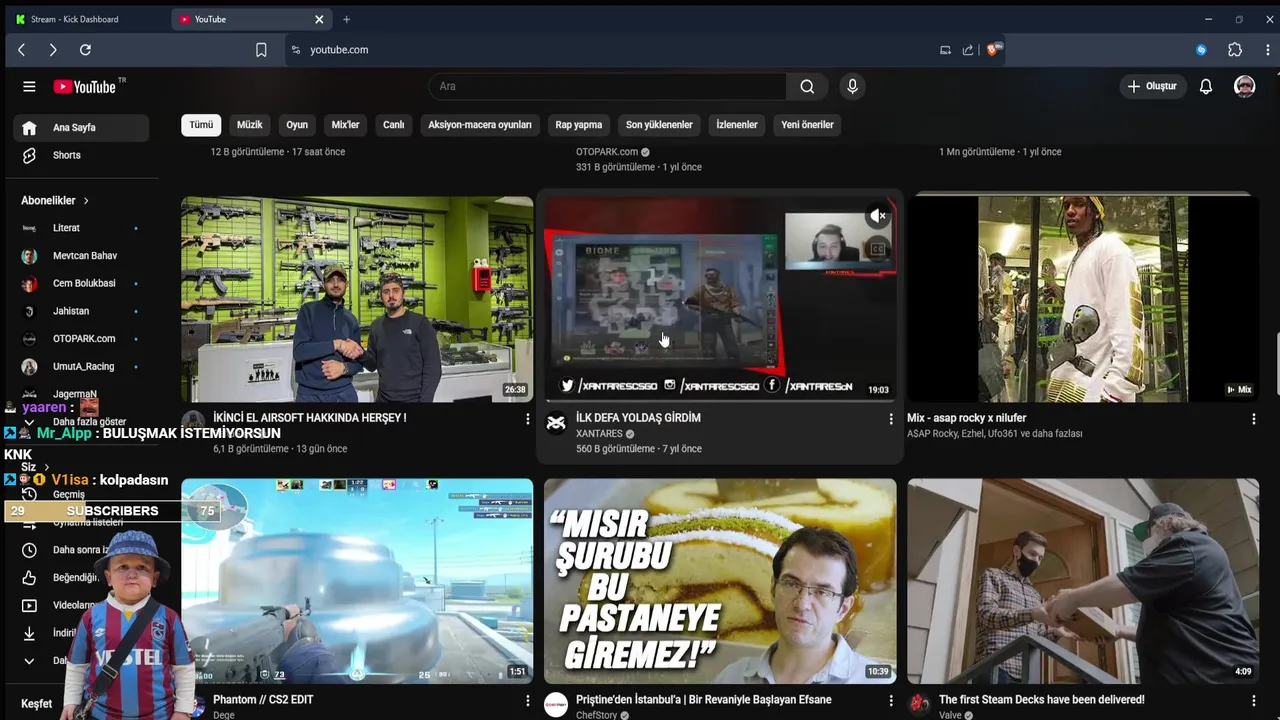Open the Literat subscription channel
Screen dimensions: 1280x720
pyautogui.click(x=81, y=228)
